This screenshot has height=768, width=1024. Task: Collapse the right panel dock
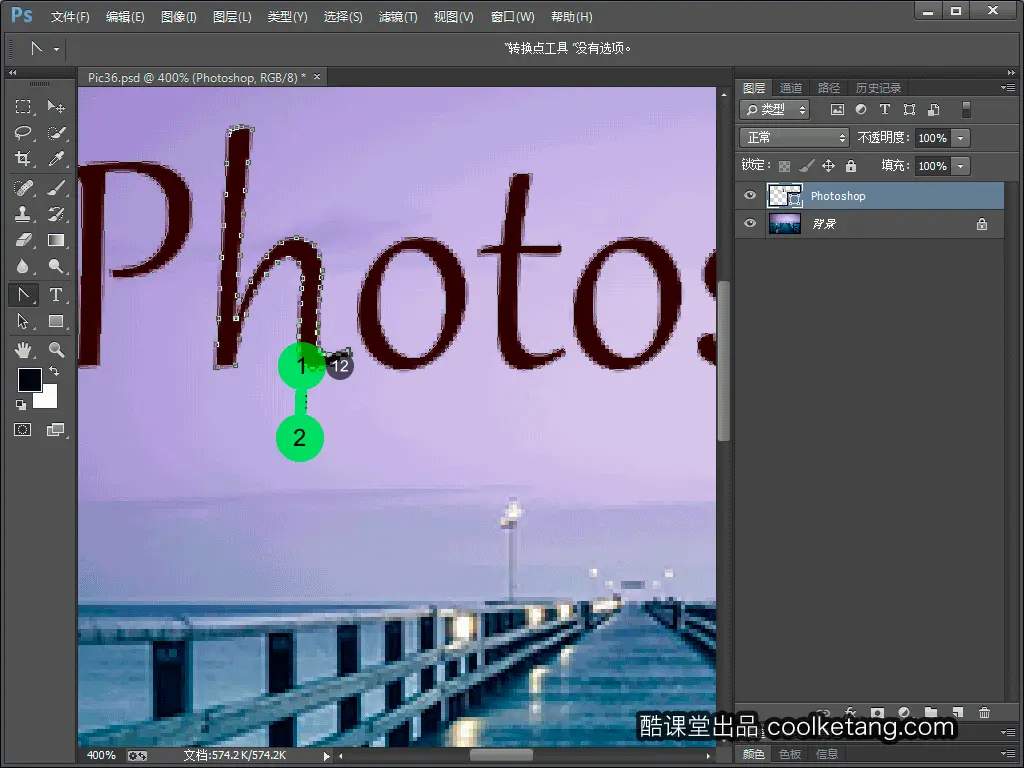click(1011, 72)
